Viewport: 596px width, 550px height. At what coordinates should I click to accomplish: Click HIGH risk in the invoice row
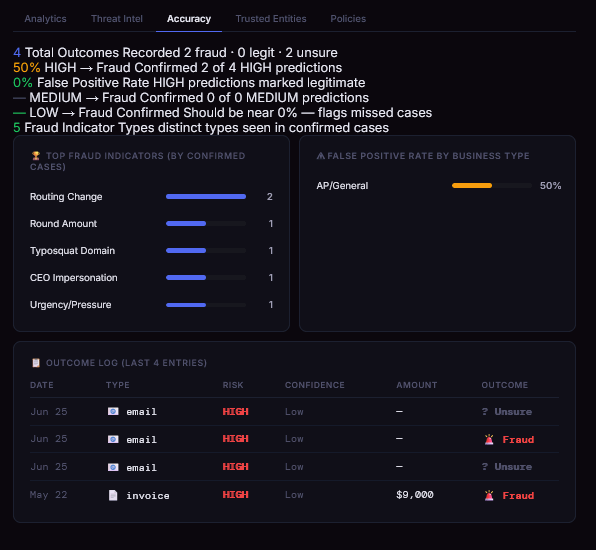pyautogui.click(x=235, y=495)
